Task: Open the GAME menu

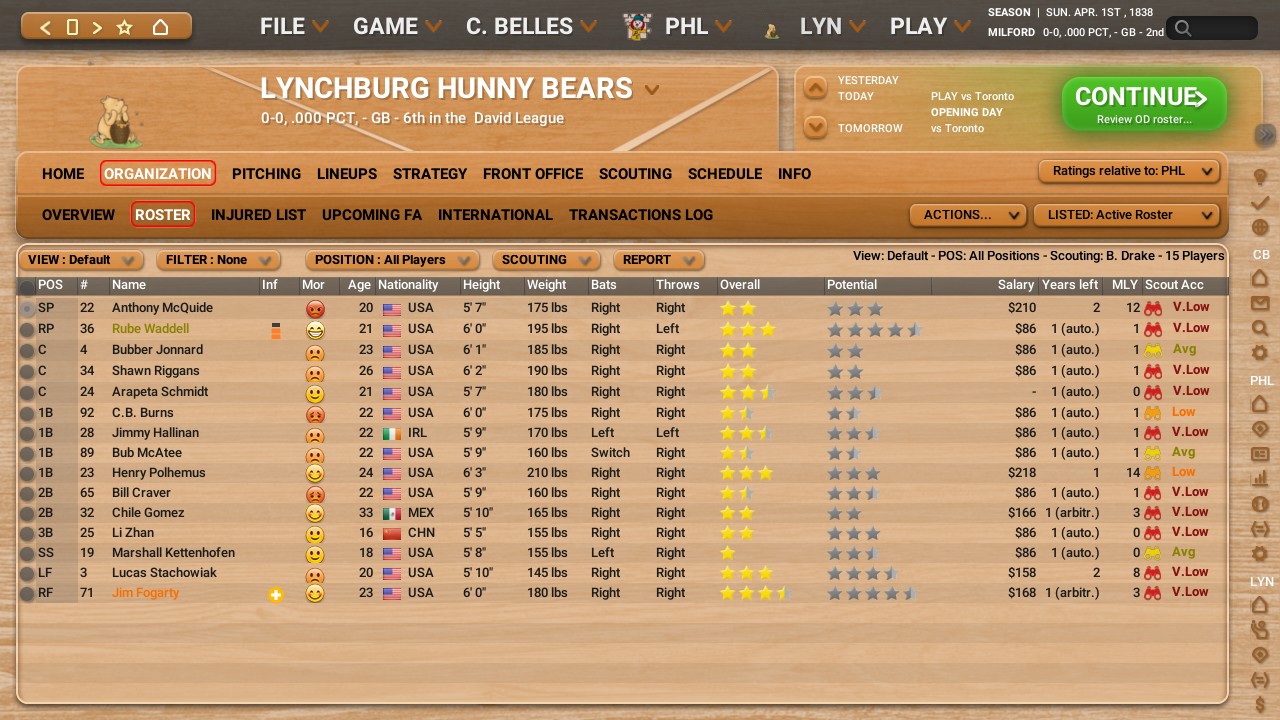Action: click(x=397, y=27)
